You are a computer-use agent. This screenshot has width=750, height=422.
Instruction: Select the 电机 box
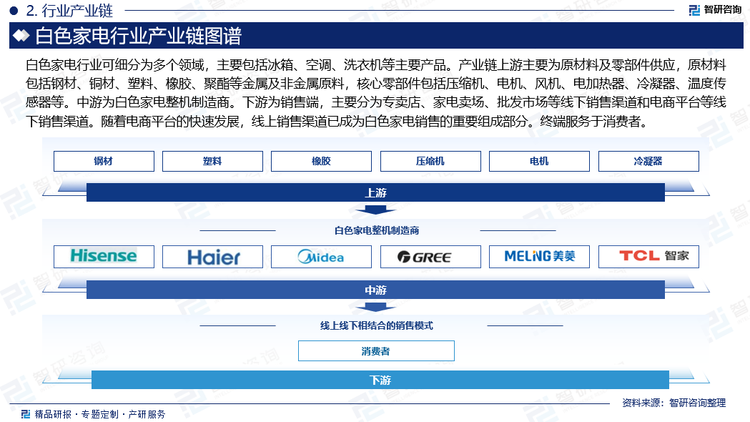(539, 161)
